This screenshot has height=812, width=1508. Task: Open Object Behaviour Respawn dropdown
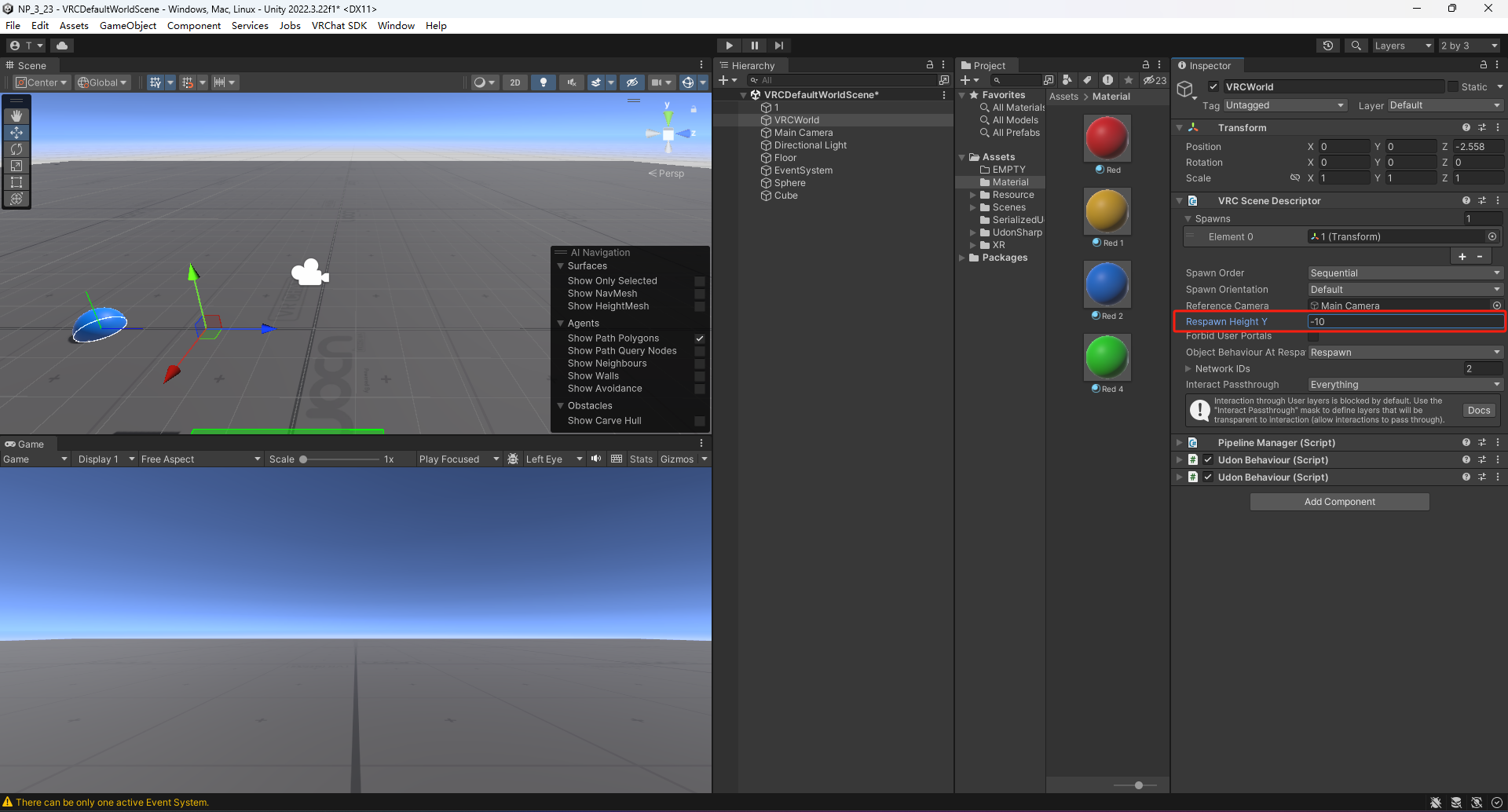click(1405, 353)
